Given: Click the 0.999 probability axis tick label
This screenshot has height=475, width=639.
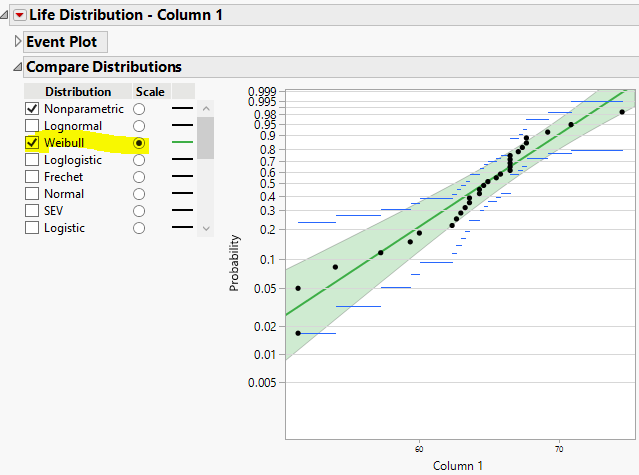Looking at the screenshot, I should [x=262, y=91].
